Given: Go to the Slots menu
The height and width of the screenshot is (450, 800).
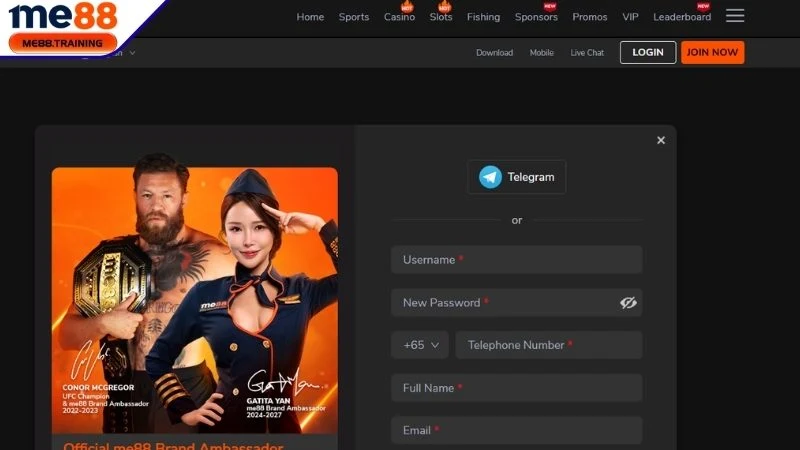Looking at the screenshot, I should click(x=440, y=17).
